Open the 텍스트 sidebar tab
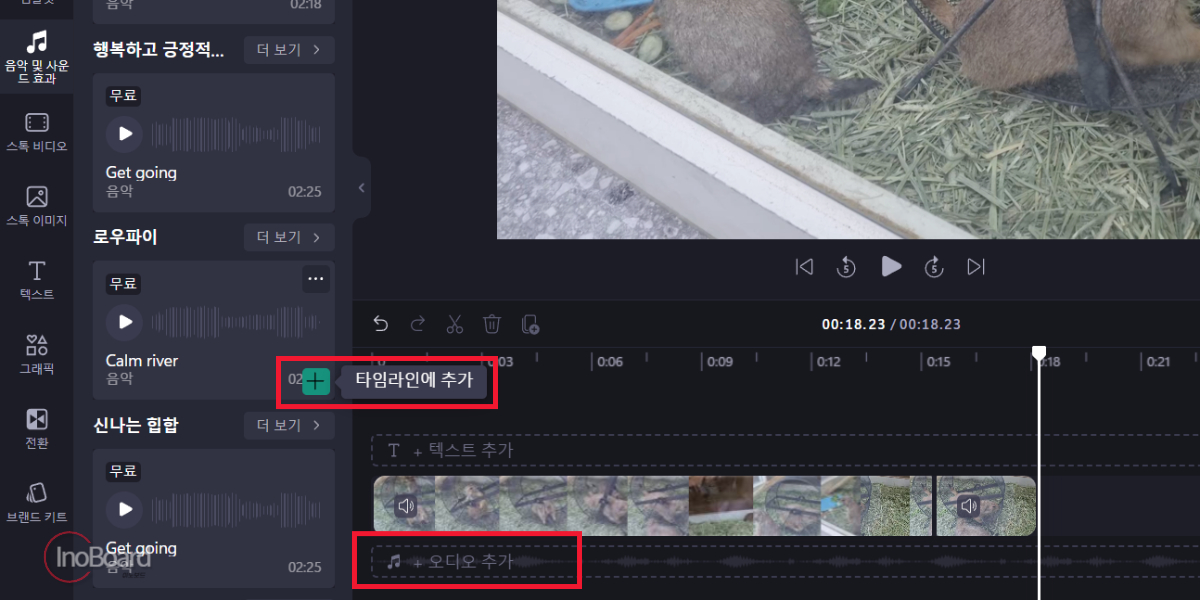 [36, 281]
